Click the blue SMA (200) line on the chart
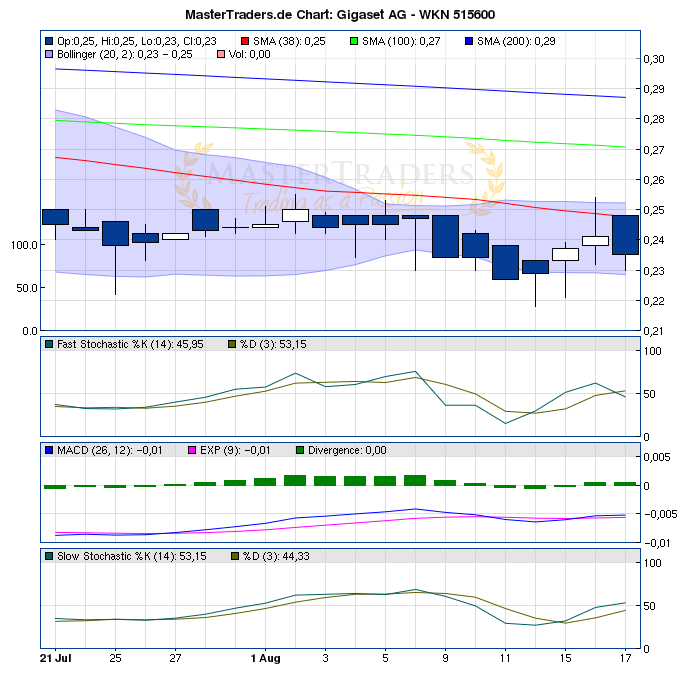680x684 pixels. pos(340,82)
